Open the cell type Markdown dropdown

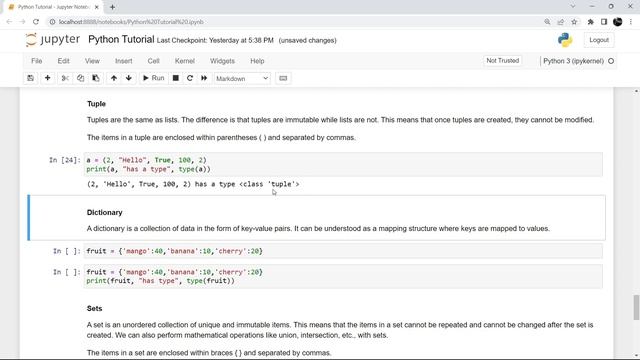(x=242, y=78)
